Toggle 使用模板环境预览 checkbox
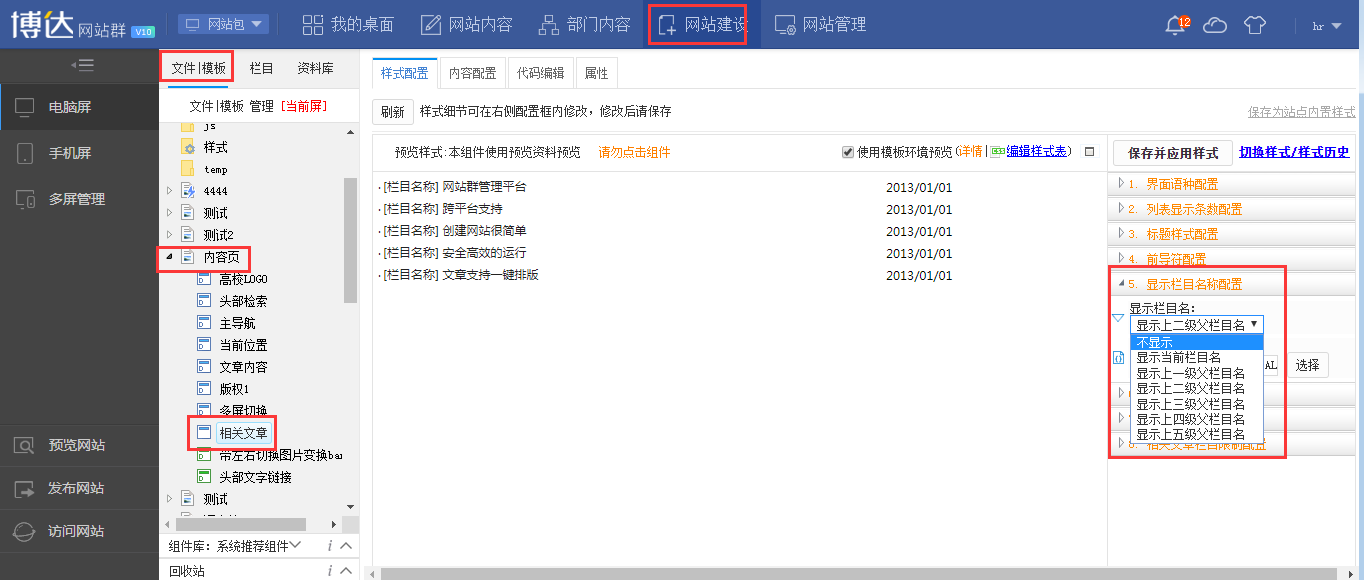 pos(848,152)
